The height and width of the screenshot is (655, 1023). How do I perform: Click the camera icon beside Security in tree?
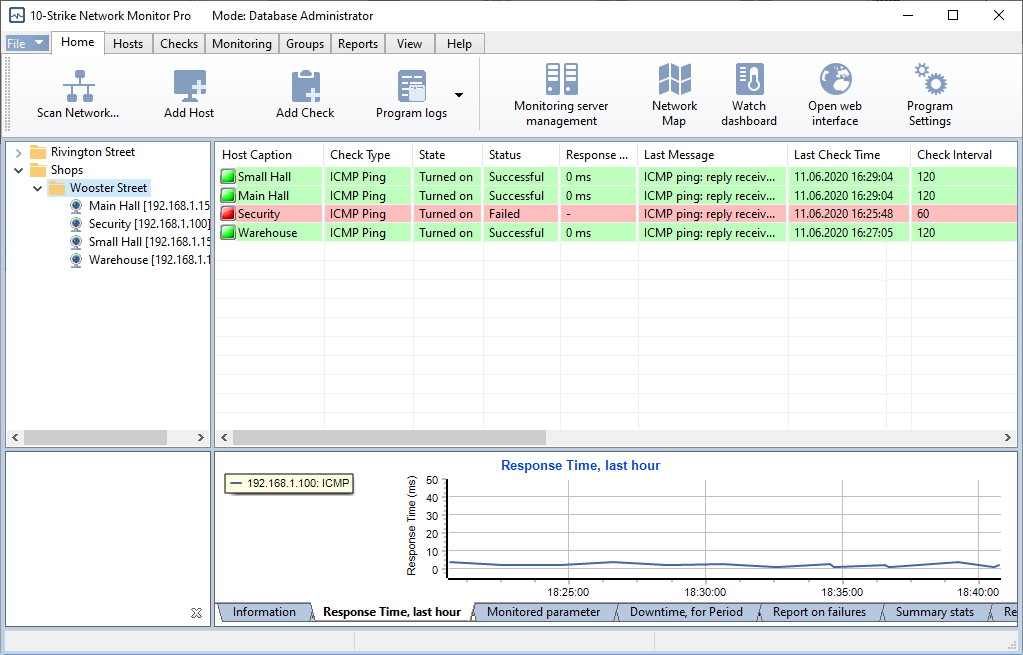[76, 224]
